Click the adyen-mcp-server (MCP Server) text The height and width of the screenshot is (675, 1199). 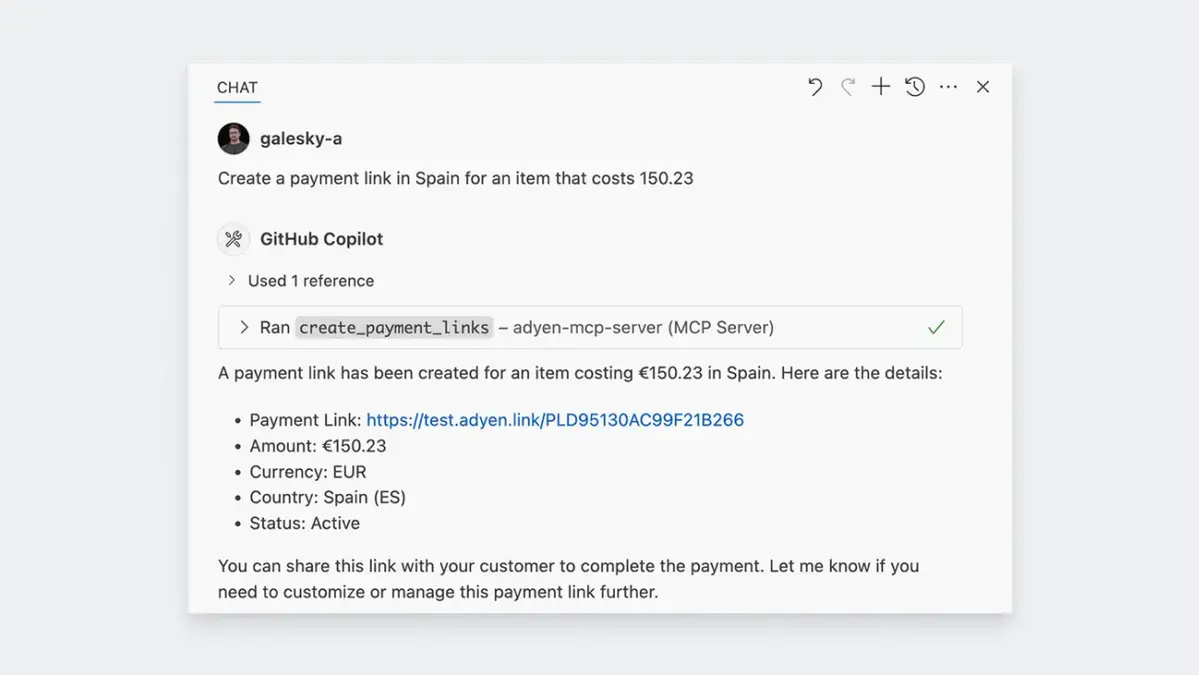point(643,327)
